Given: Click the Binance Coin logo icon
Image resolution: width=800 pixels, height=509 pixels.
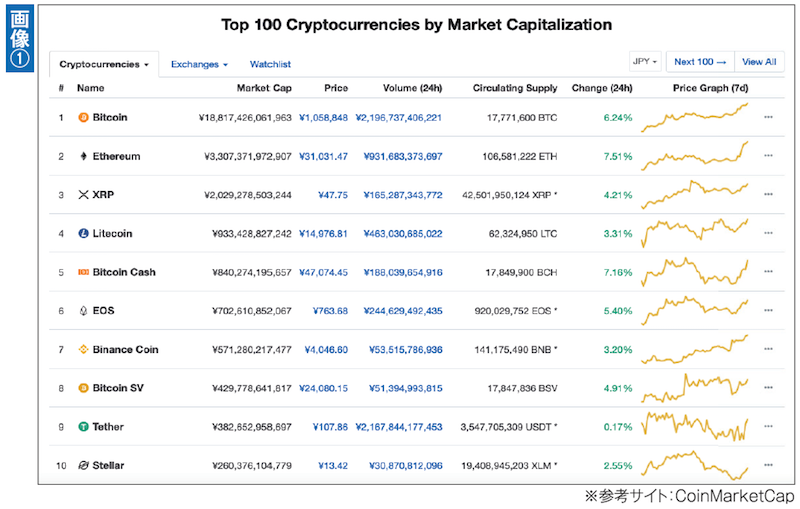Looking at the screenshot, I should (84, 350).
